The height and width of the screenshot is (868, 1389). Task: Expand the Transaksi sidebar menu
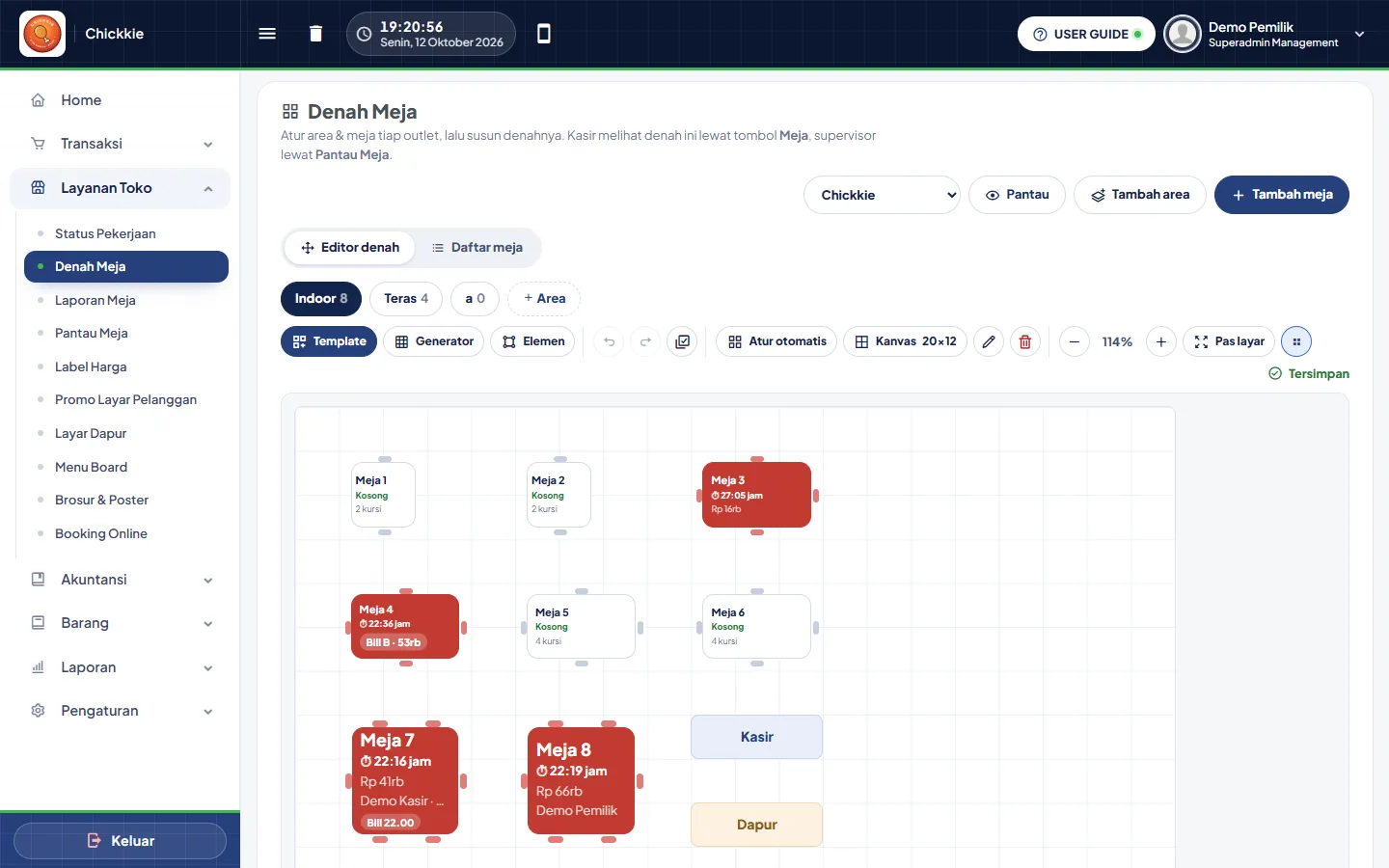pyautogui.click(x=120, y=144)
